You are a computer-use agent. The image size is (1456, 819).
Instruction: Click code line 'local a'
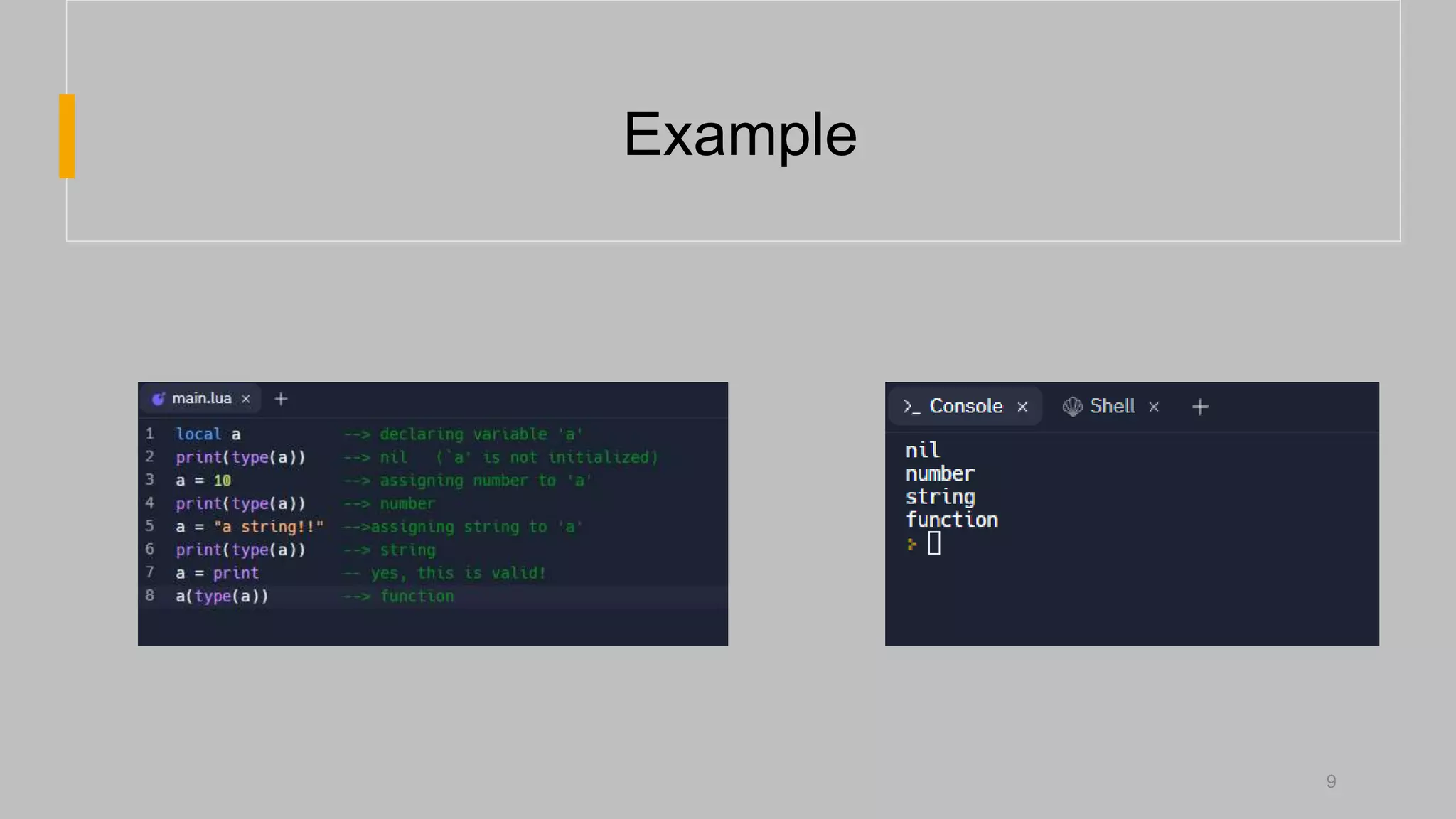(x=208, y=434)
